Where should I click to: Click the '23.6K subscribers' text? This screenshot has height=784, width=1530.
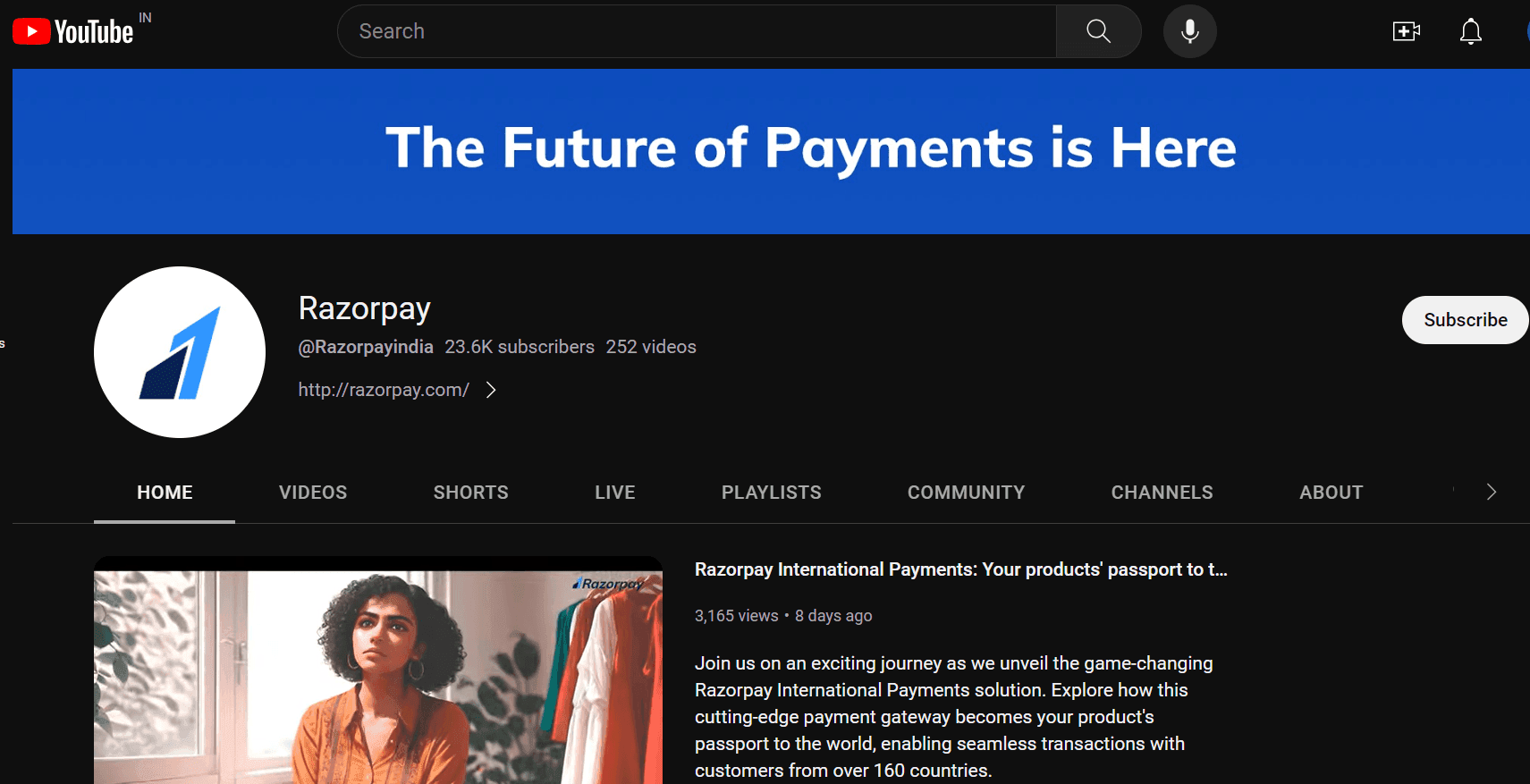(520, 347)
